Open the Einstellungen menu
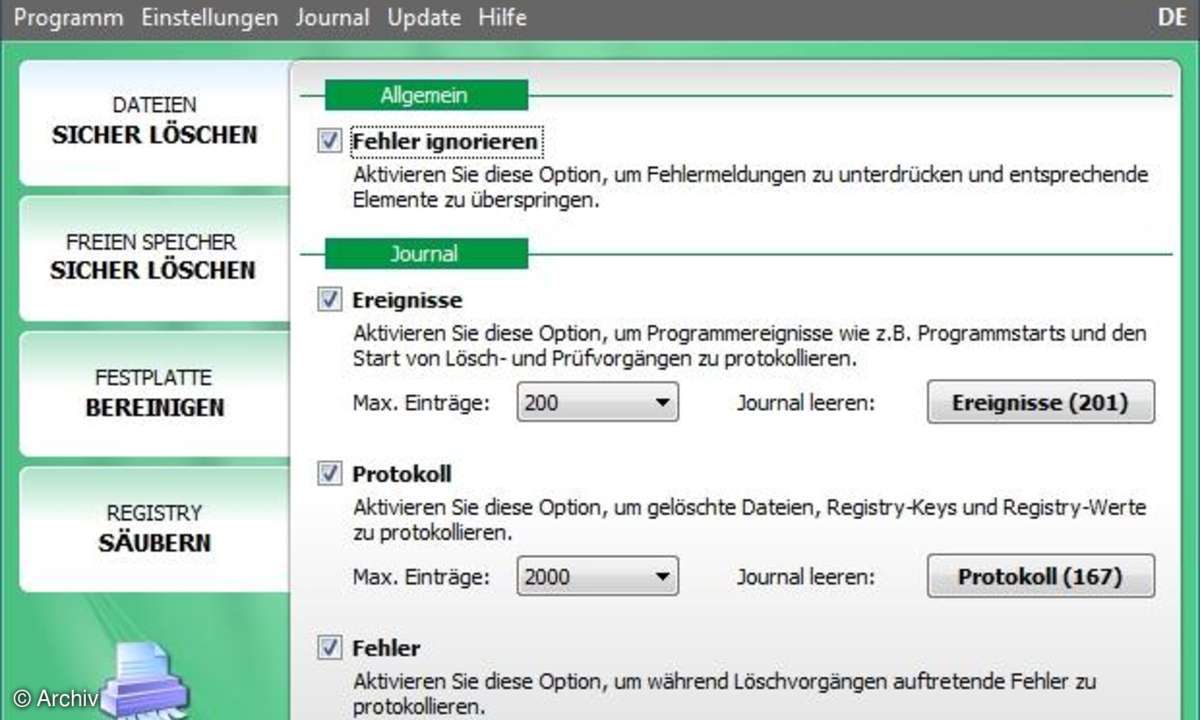Viewport: 1200px width, 720px height. (x=210, y=18)
